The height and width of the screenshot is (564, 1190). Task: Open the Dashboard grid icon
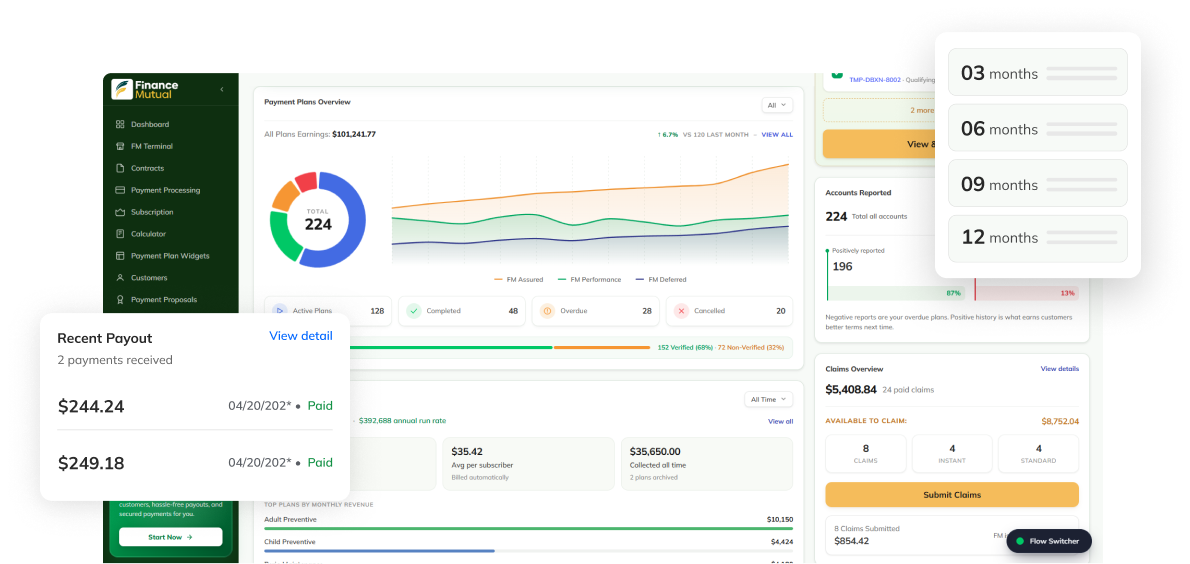point(120,124)
